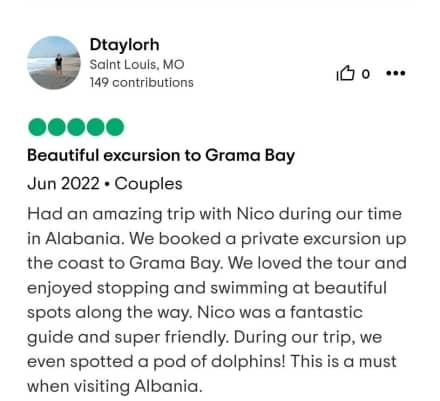Open Dtaylorh's round profile photo

click(54, 63)
